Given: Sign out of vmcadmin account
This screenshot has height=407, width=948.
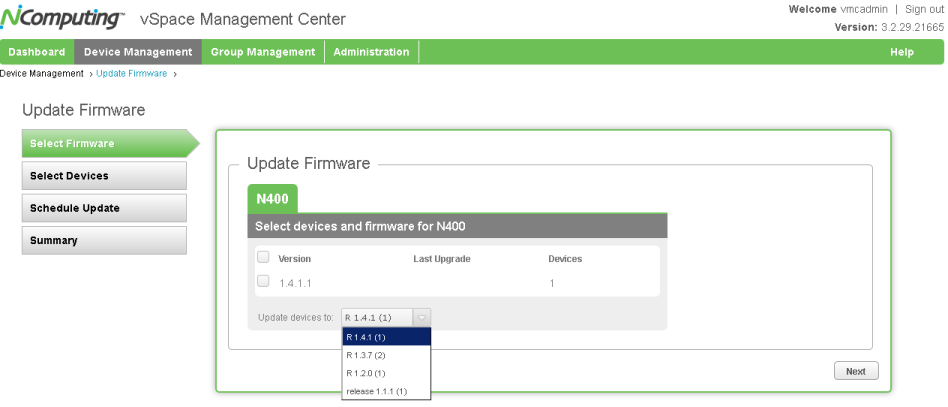Looking at the screenshot, I should click(924, 10).
